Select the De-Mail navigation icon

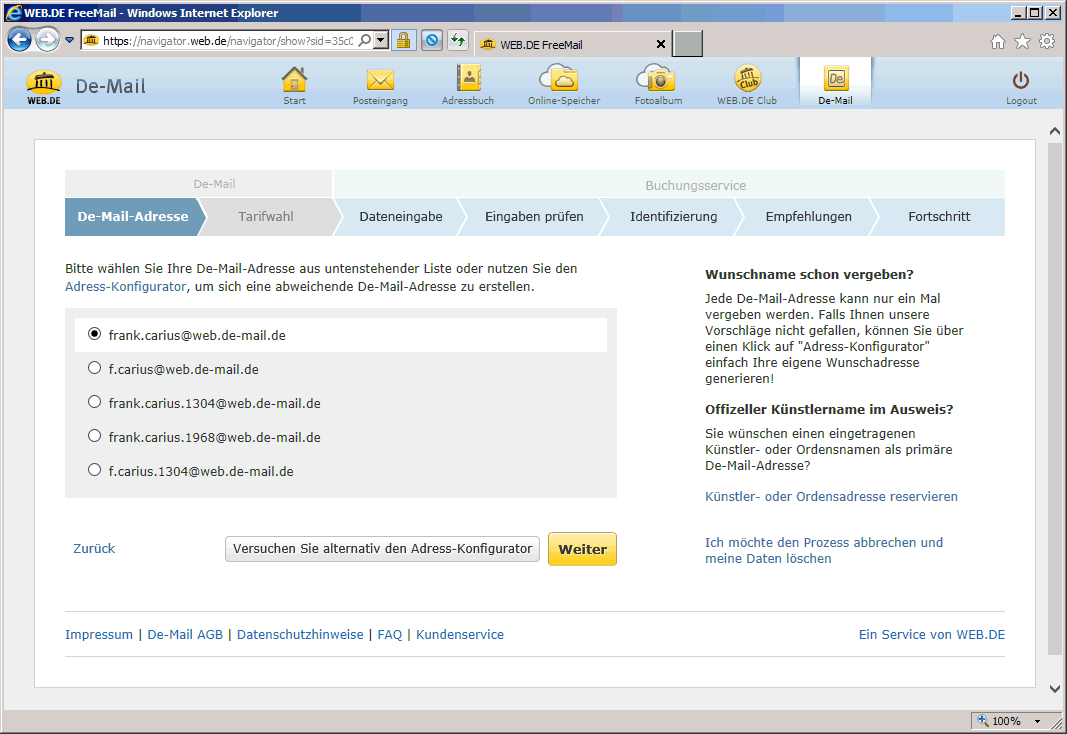tap(835, 84)
